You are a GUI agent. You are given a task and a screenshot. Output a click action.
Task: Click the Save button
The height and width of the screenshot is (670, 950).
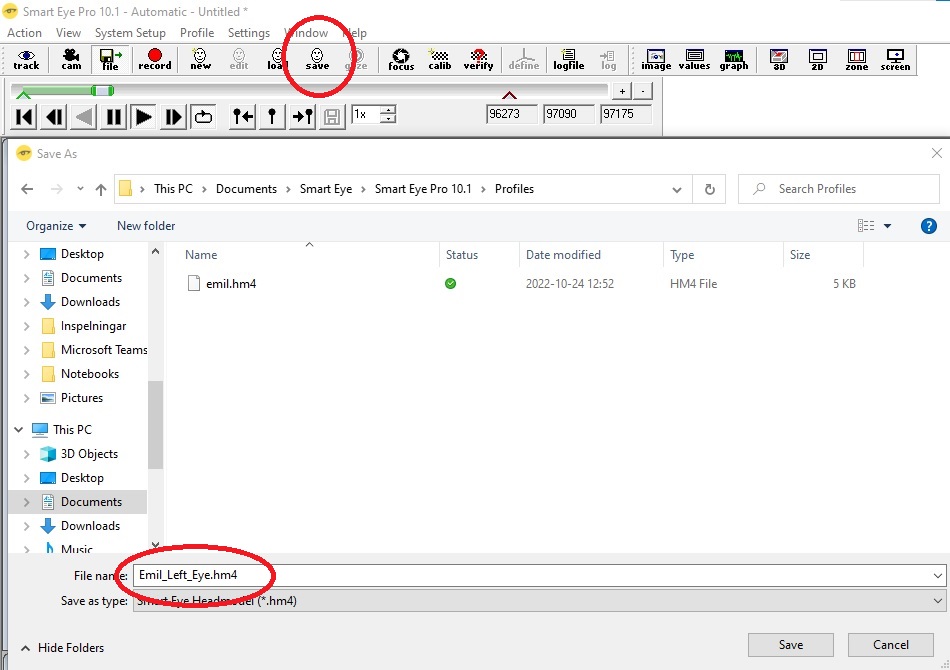click(791, 645)
